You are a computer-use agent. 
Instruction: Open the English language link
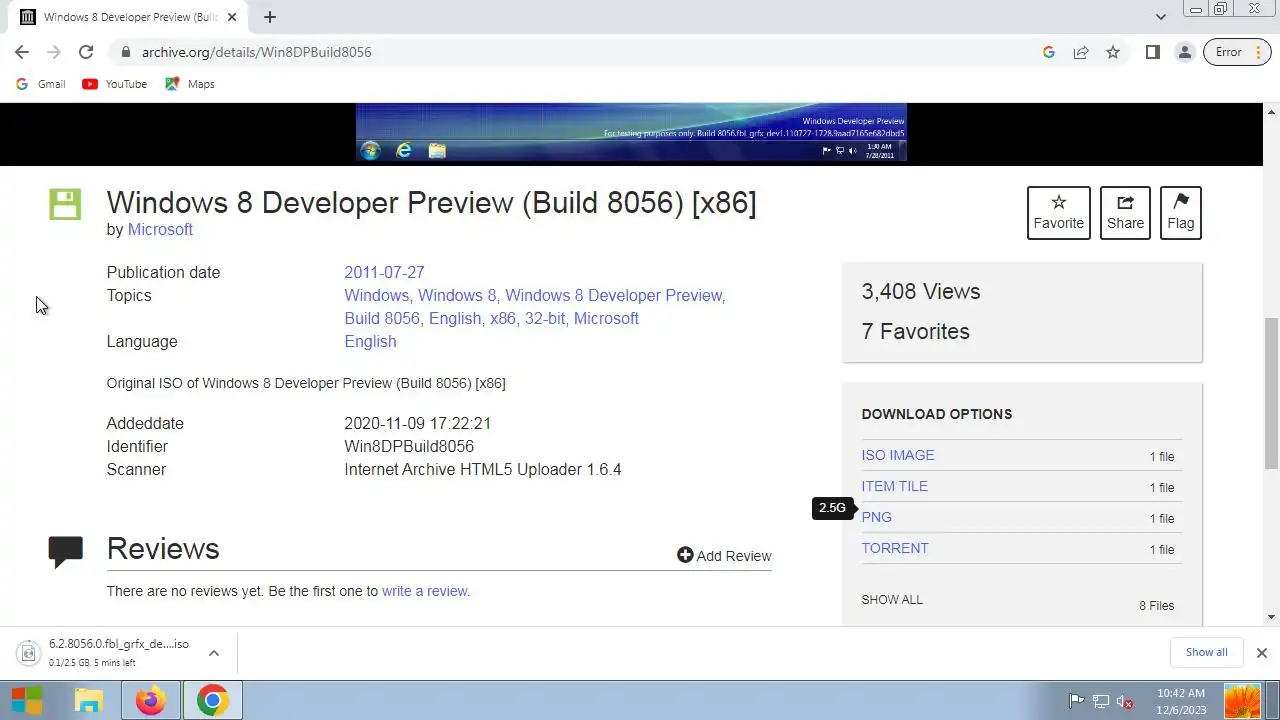pos(370,341)
